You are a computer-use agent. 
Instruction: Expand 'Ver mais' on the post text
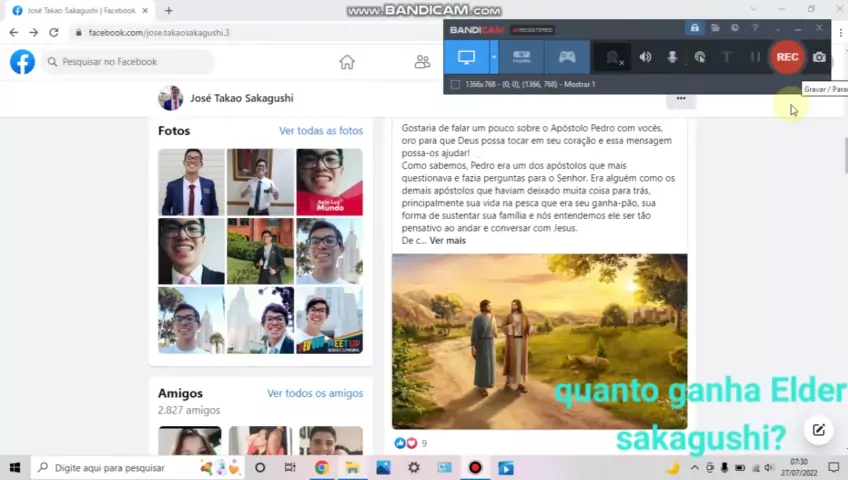point(447,241)
